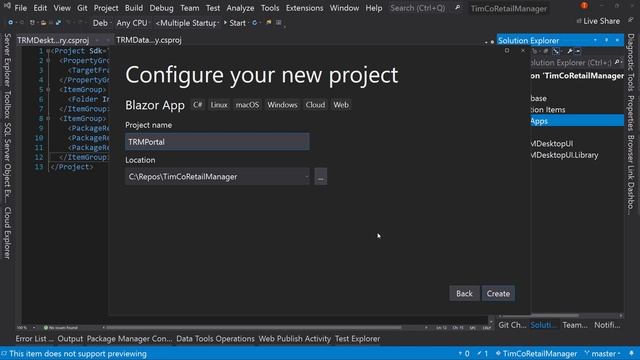Viewport: 640px width, 360px height.
Task: Click the folder icon after Start button
Action: [269, 23]
